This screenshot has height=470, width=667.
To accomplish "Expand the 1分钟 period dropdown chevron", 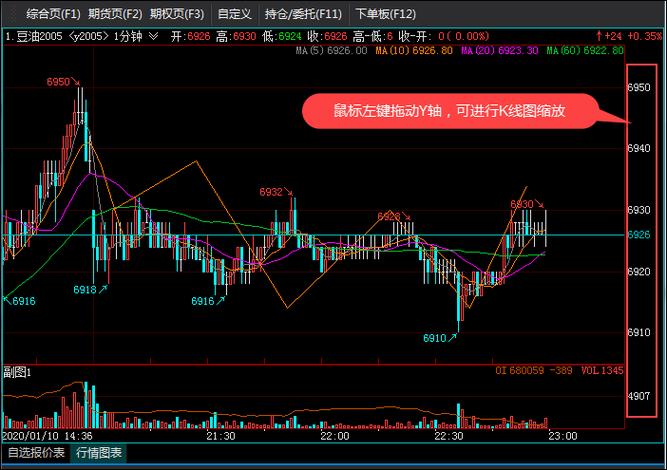I will (153, 37).
